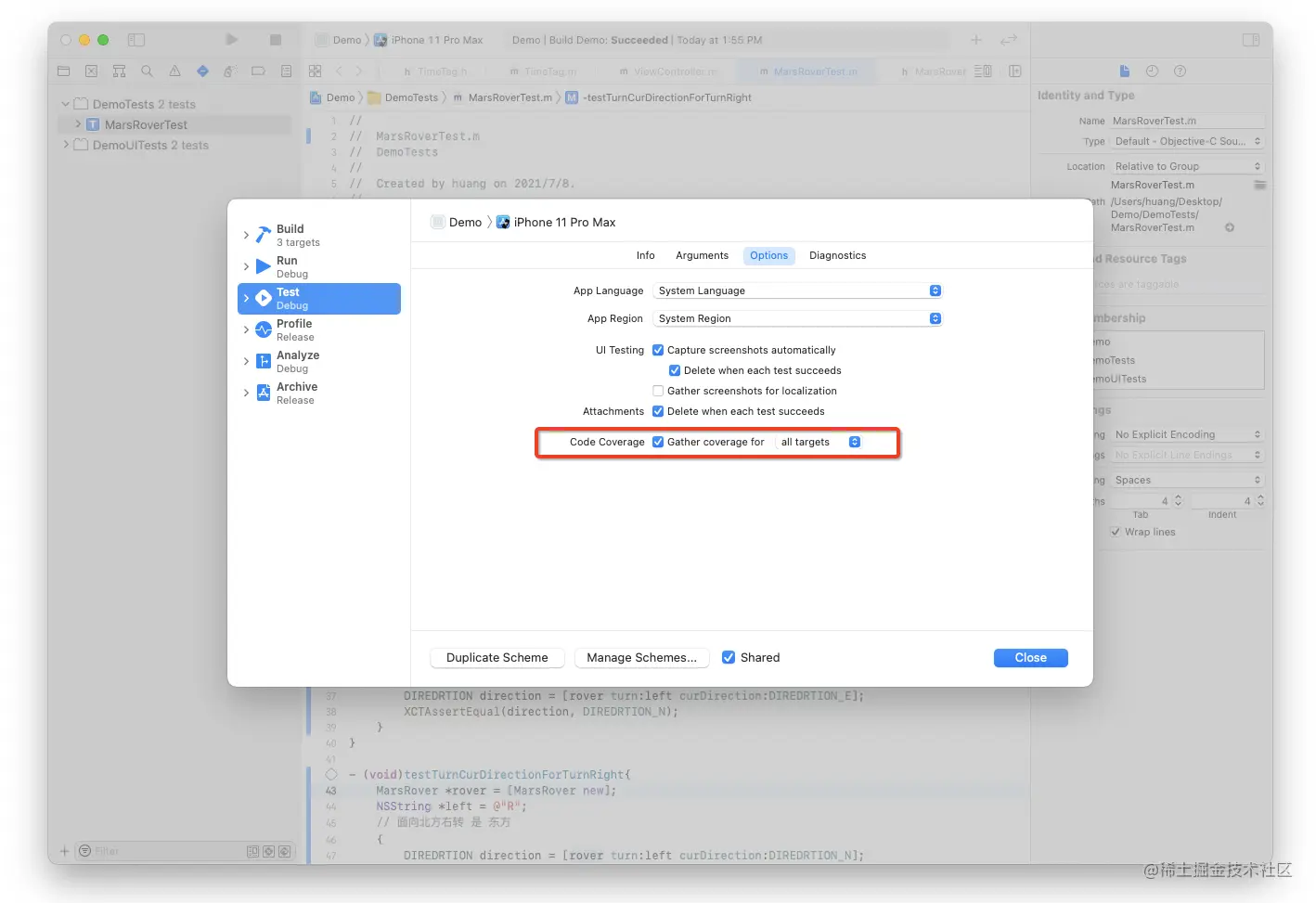Open the debug navigator icon in Xcode
Screen dimensions: 1316x903
tap(230, 71)
